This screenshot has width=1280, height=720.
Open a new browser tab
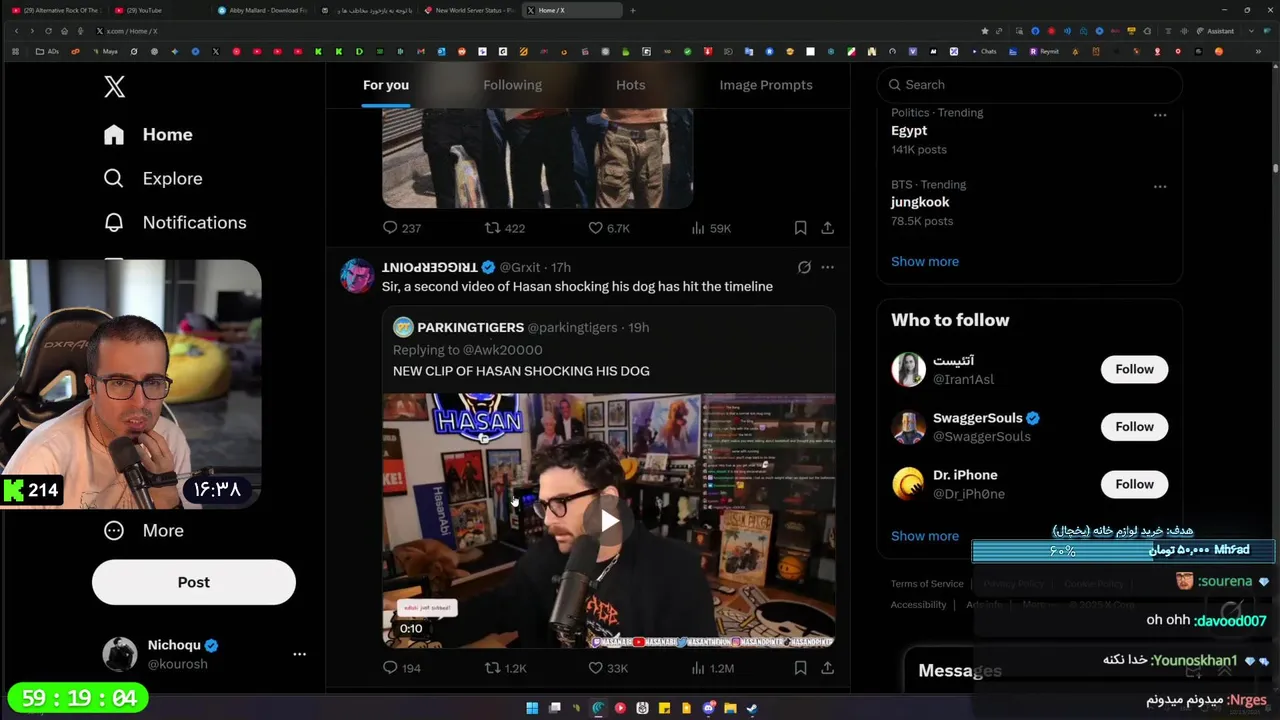pos(633,10)
